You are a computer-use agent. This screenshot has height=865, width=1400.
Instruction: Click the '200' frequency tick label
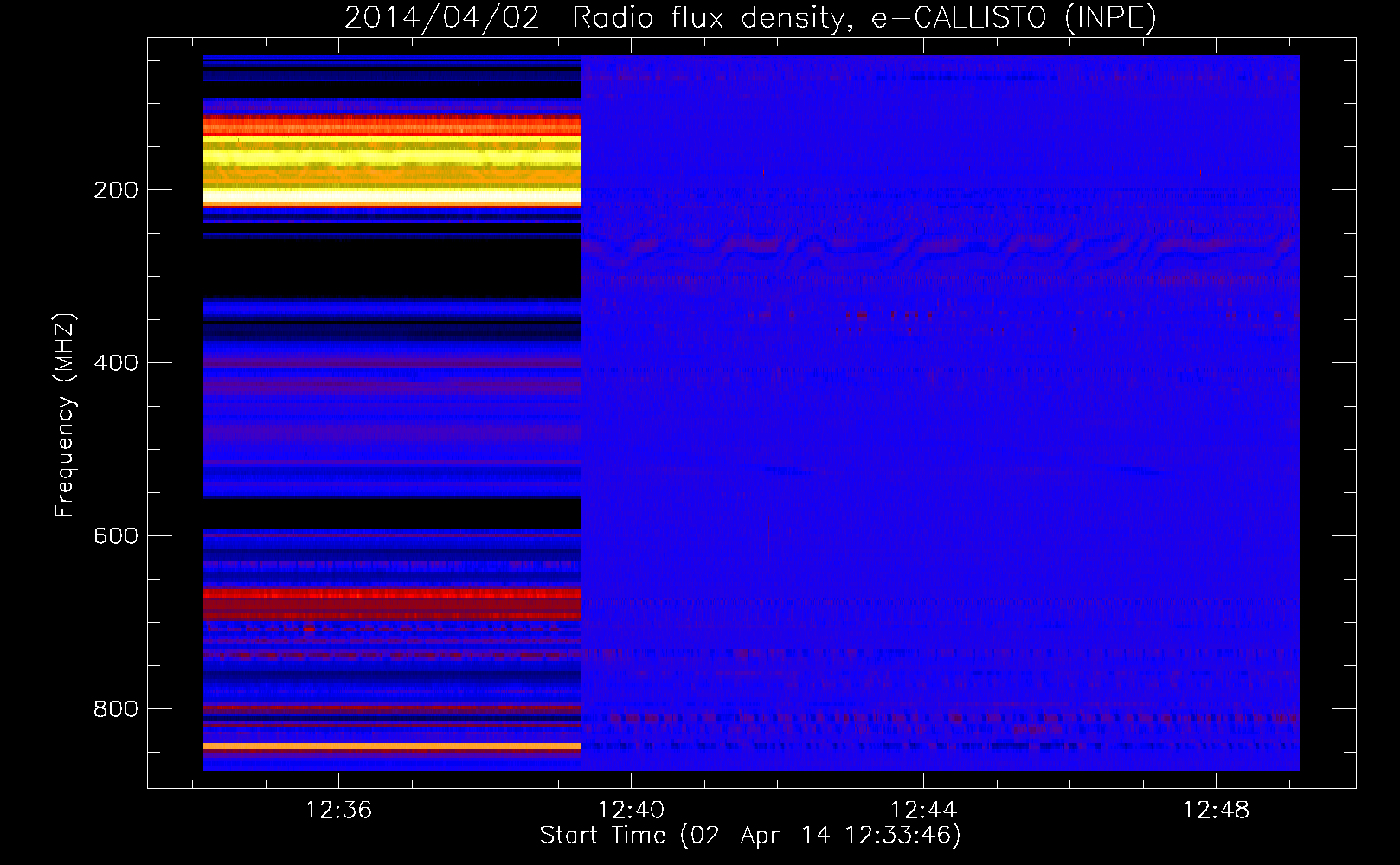116,190
